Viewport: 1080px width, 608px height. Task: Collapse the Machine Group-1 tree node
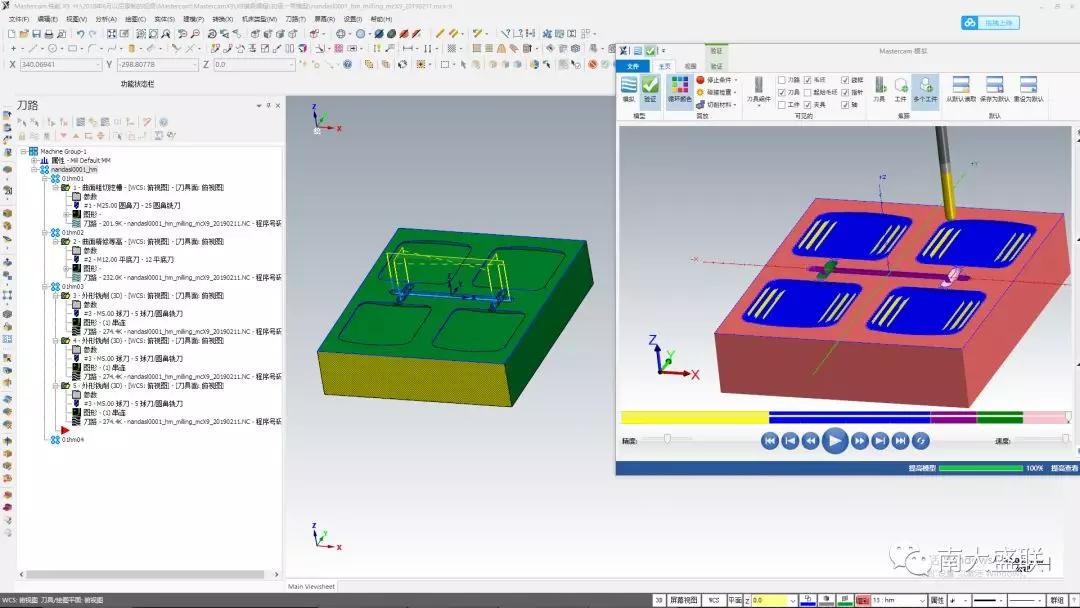click(23, 151)
